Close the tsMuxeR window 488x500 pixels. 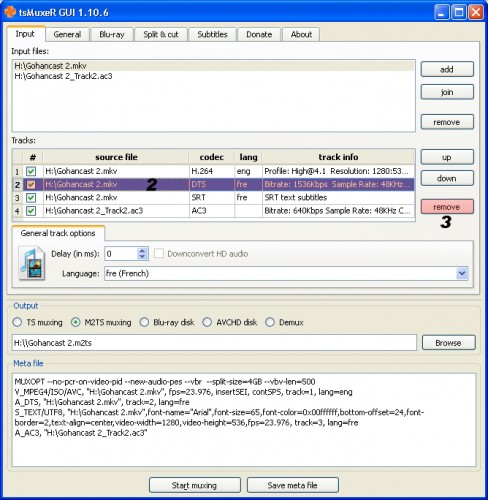pos(476,13)
